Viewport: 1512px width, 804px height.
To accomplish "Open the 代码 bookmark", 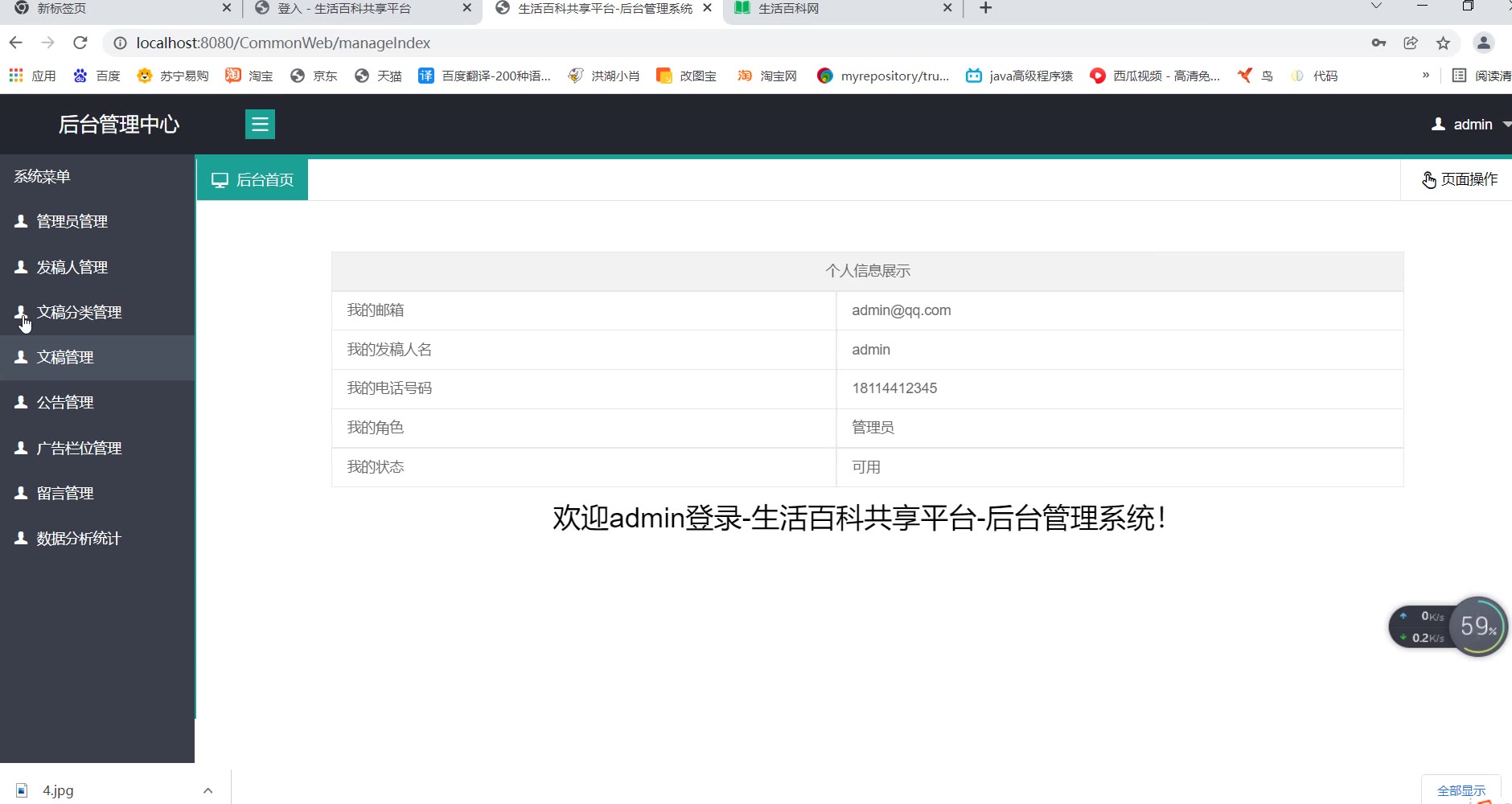I will pyautogui.click(x=1314, y=76).
